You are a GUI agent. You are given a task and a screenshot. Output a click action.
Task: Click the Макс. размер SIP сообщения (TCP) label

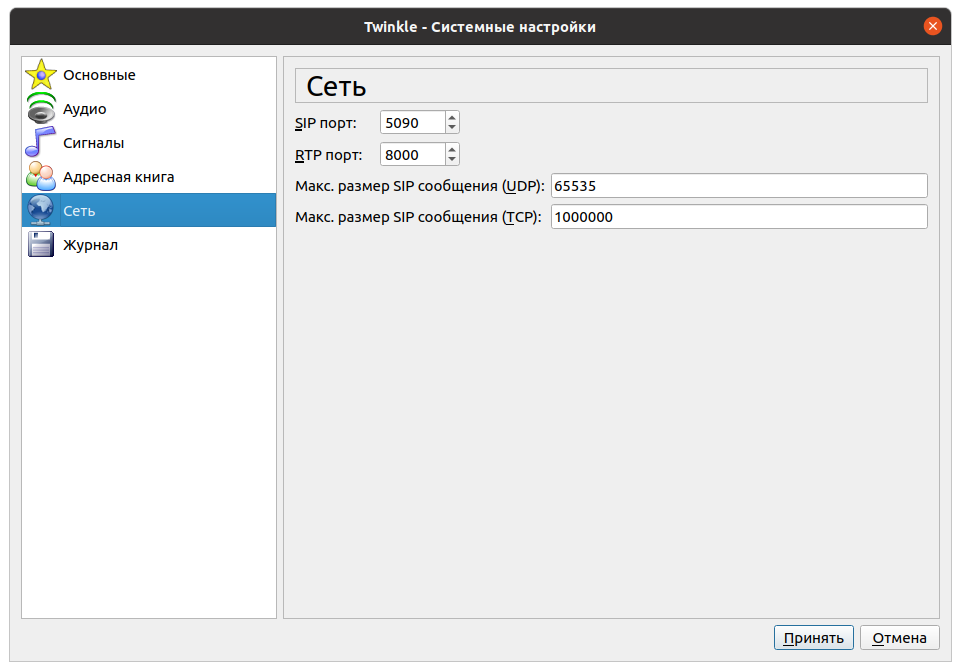pos(418,218)
